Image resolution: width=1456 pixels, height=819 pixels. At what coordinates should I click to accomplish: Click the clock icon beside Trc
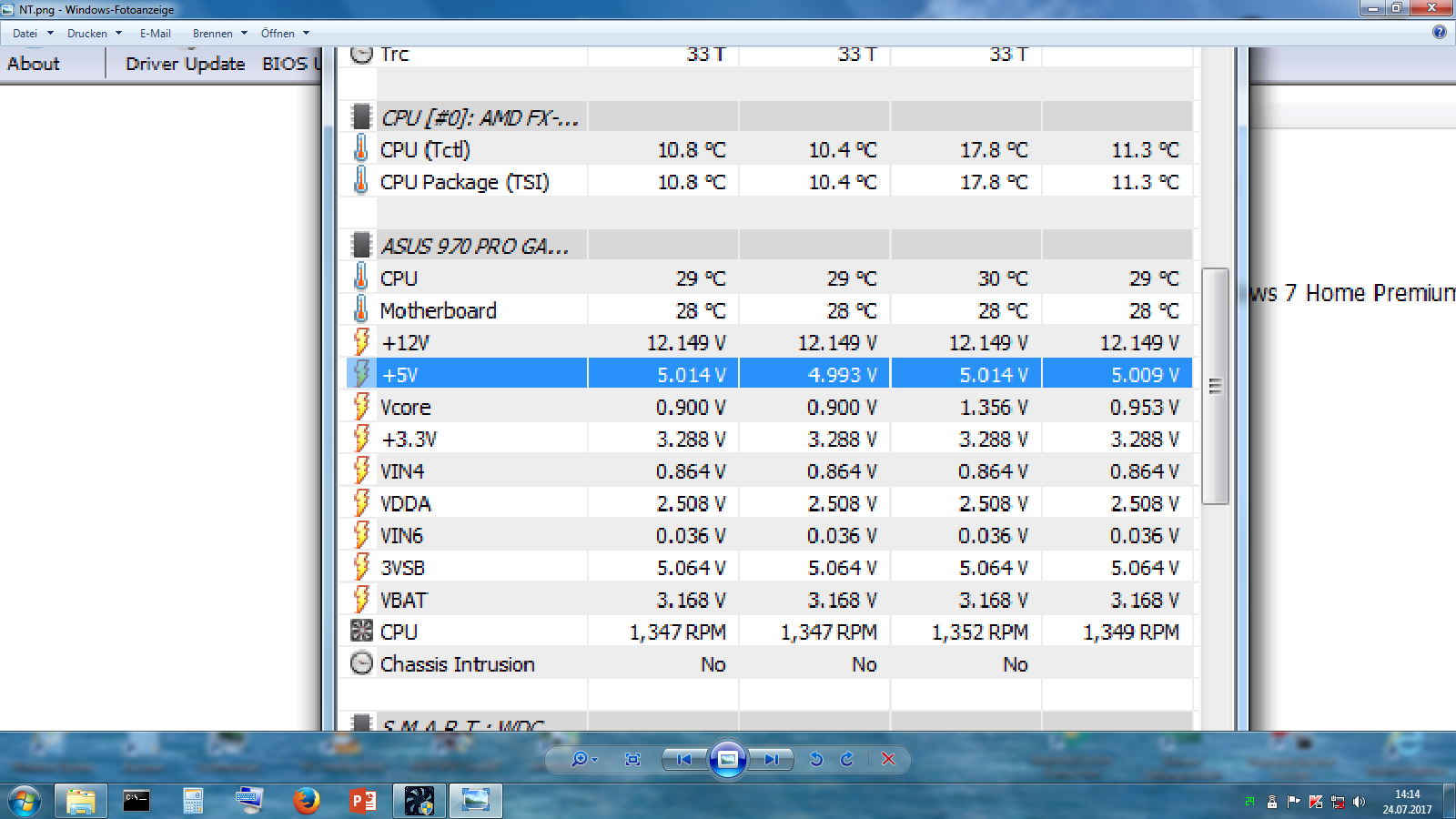pos(361,55)
